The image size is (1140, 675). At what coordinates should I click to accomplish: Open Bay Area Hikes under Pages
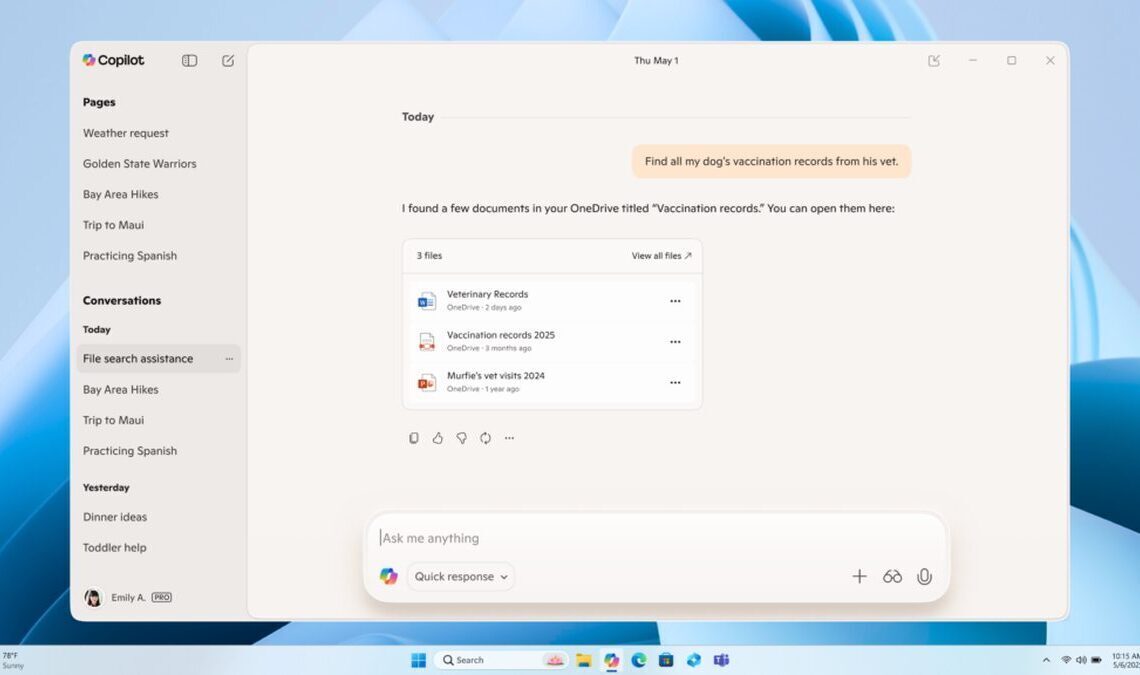[x=121, y=194]
